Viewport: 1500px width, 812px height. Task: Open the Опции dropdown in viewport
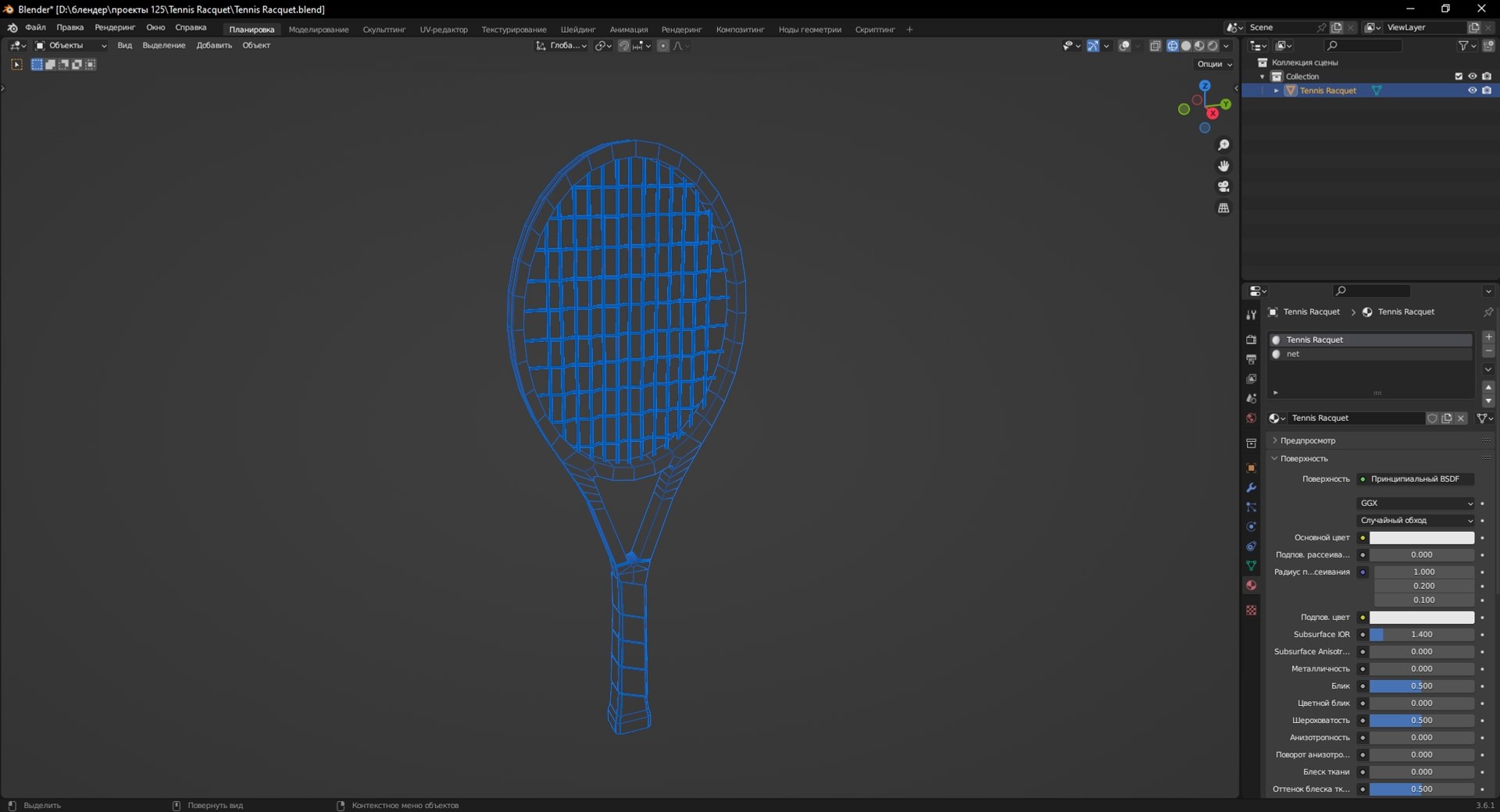click(1214, 64)
